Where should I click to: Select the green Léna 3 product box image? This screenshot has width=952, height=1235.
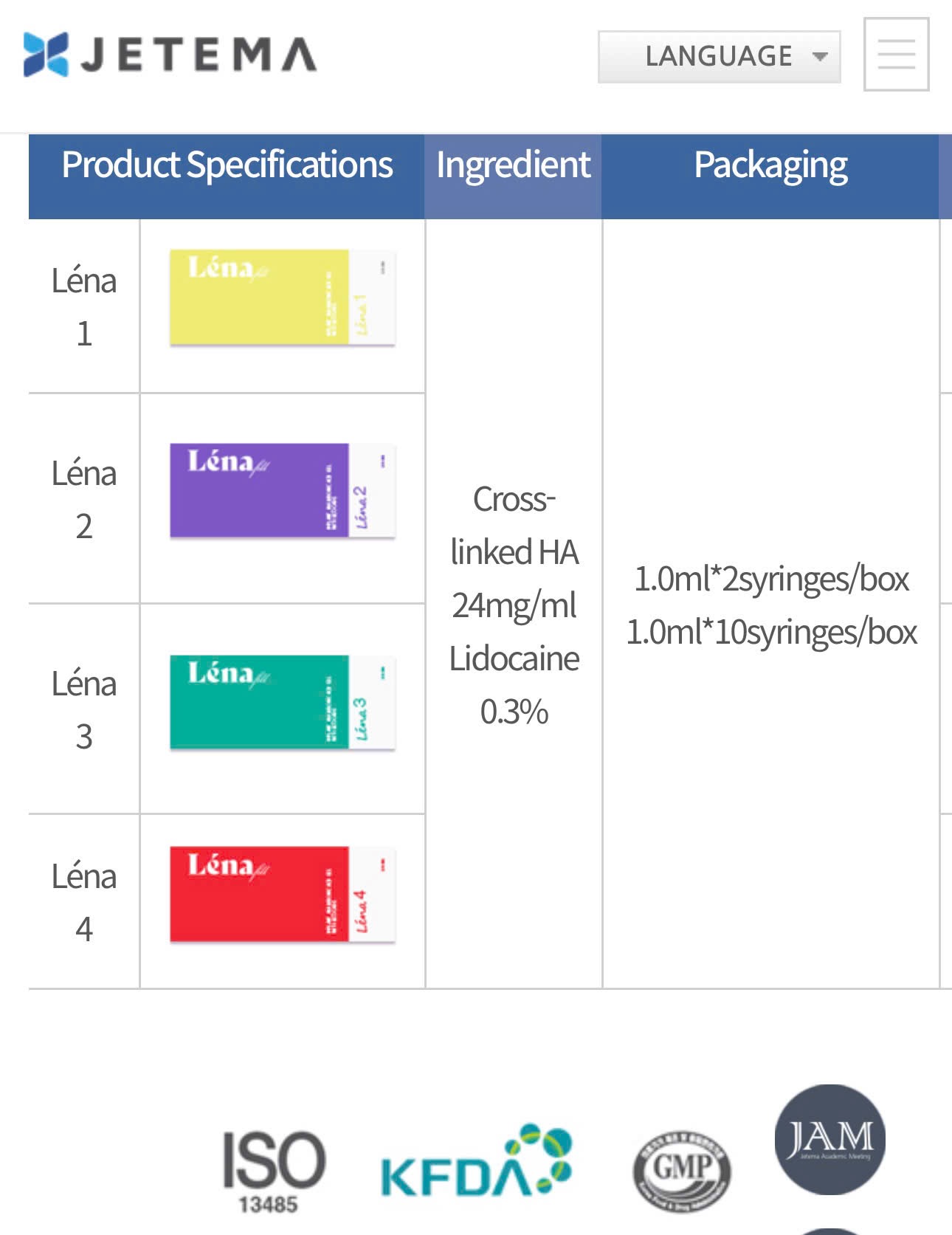point(283,702)
